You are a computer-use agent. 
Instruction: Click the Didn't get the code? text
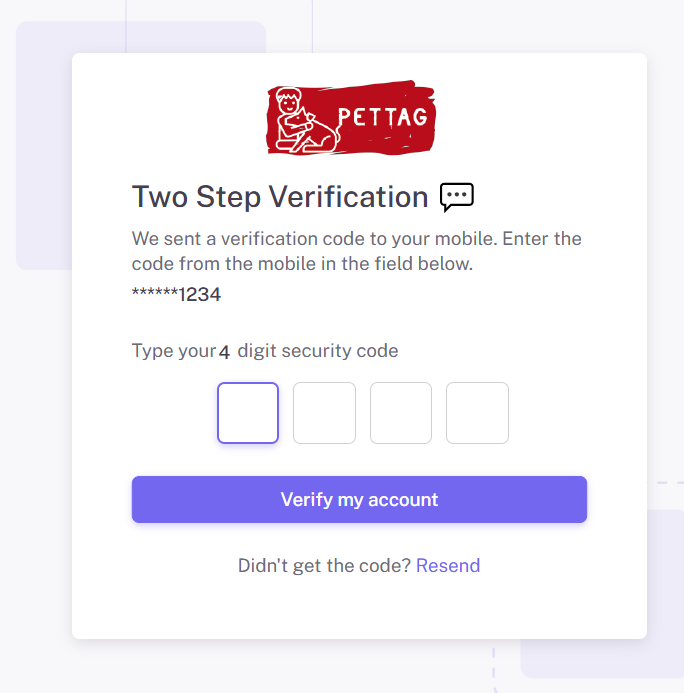(324, 566)
